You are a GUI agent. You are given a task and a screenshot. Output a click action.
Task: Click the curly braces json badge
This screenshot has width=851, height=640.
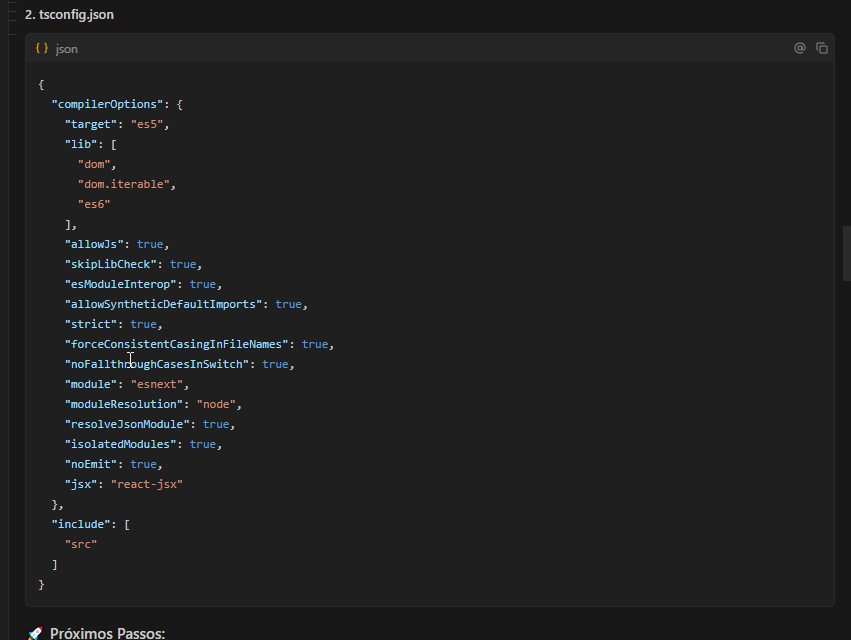(x=41, y=47)
